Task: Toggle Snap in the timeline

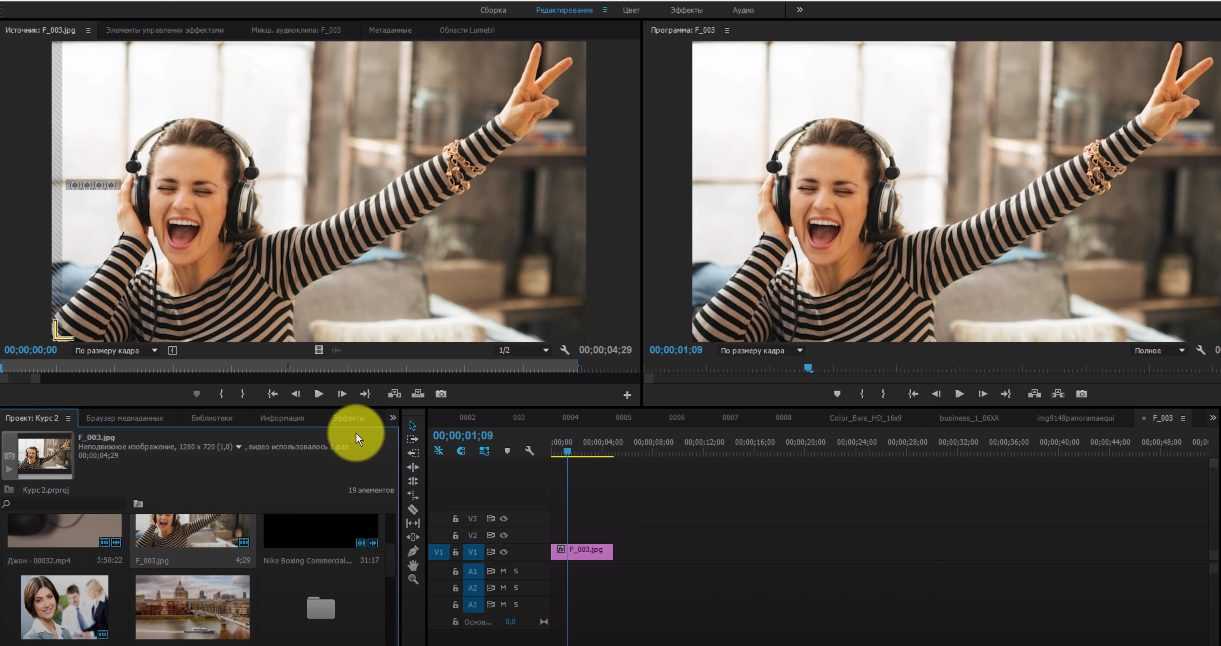Action: (461, 451)
